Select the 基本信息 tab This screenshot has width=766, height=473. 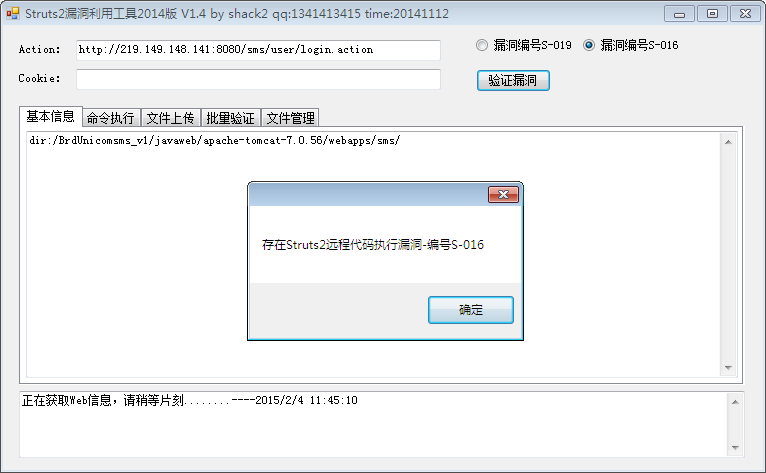pyautogui.click(x=50, y=116)
